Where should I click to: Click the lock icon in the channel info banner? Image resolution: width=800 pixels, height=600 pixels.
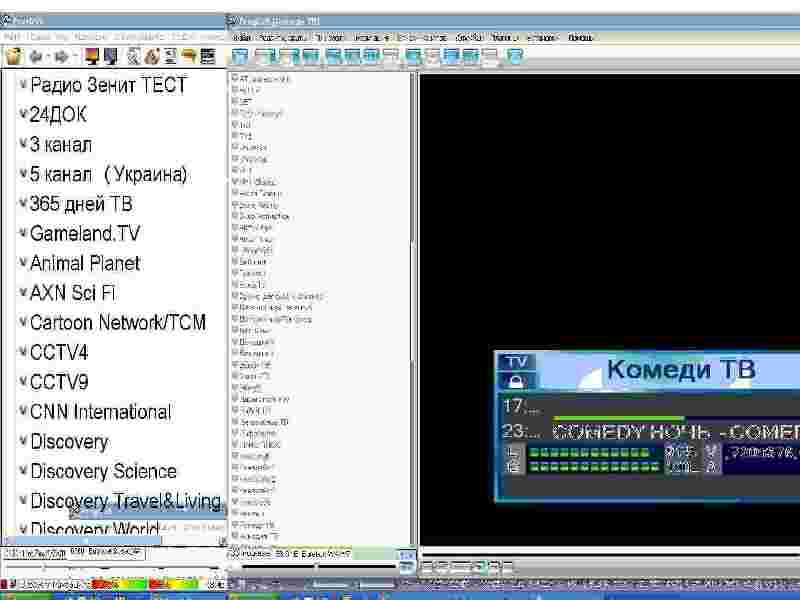(x=517, y=381)
